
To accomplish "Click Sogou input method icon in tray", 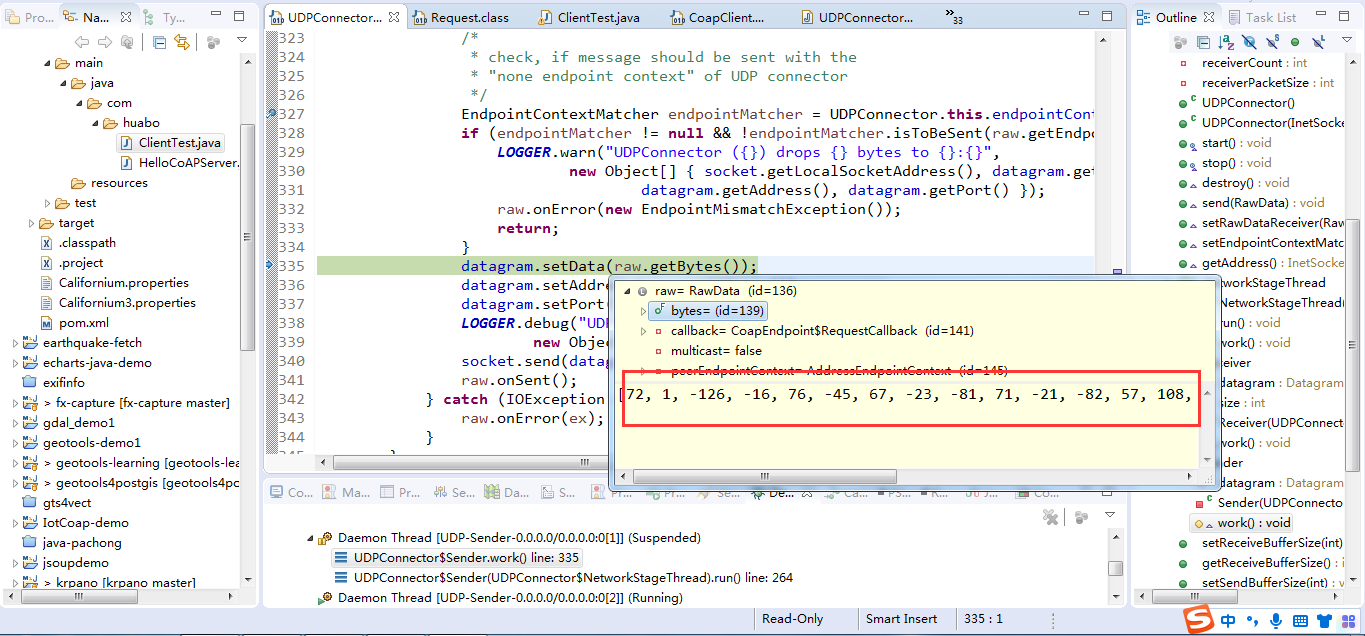I will click(x=1198, y=619).
